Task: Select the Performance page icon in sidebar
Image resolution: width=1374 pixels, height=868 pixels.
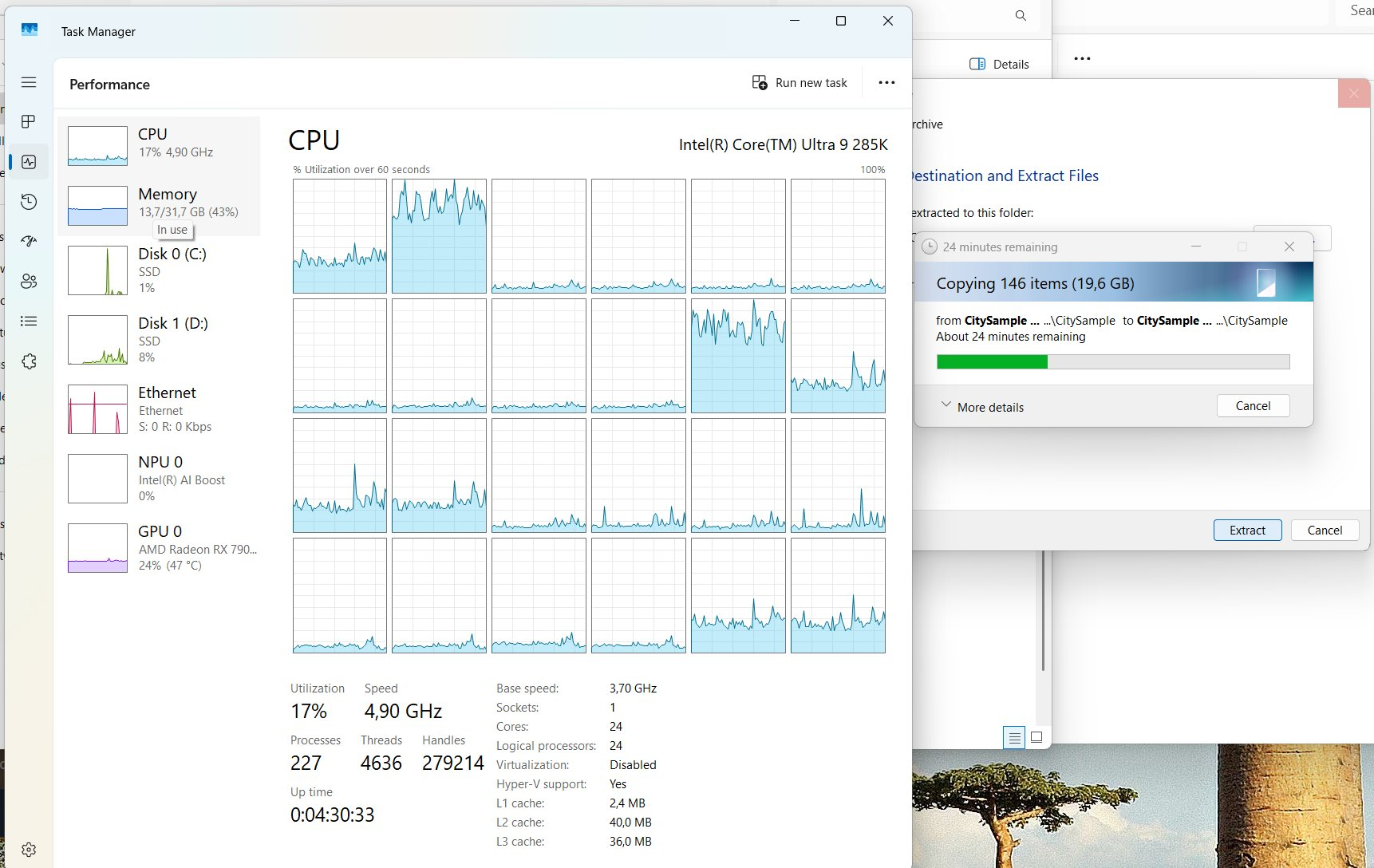Action: point(29,162)
